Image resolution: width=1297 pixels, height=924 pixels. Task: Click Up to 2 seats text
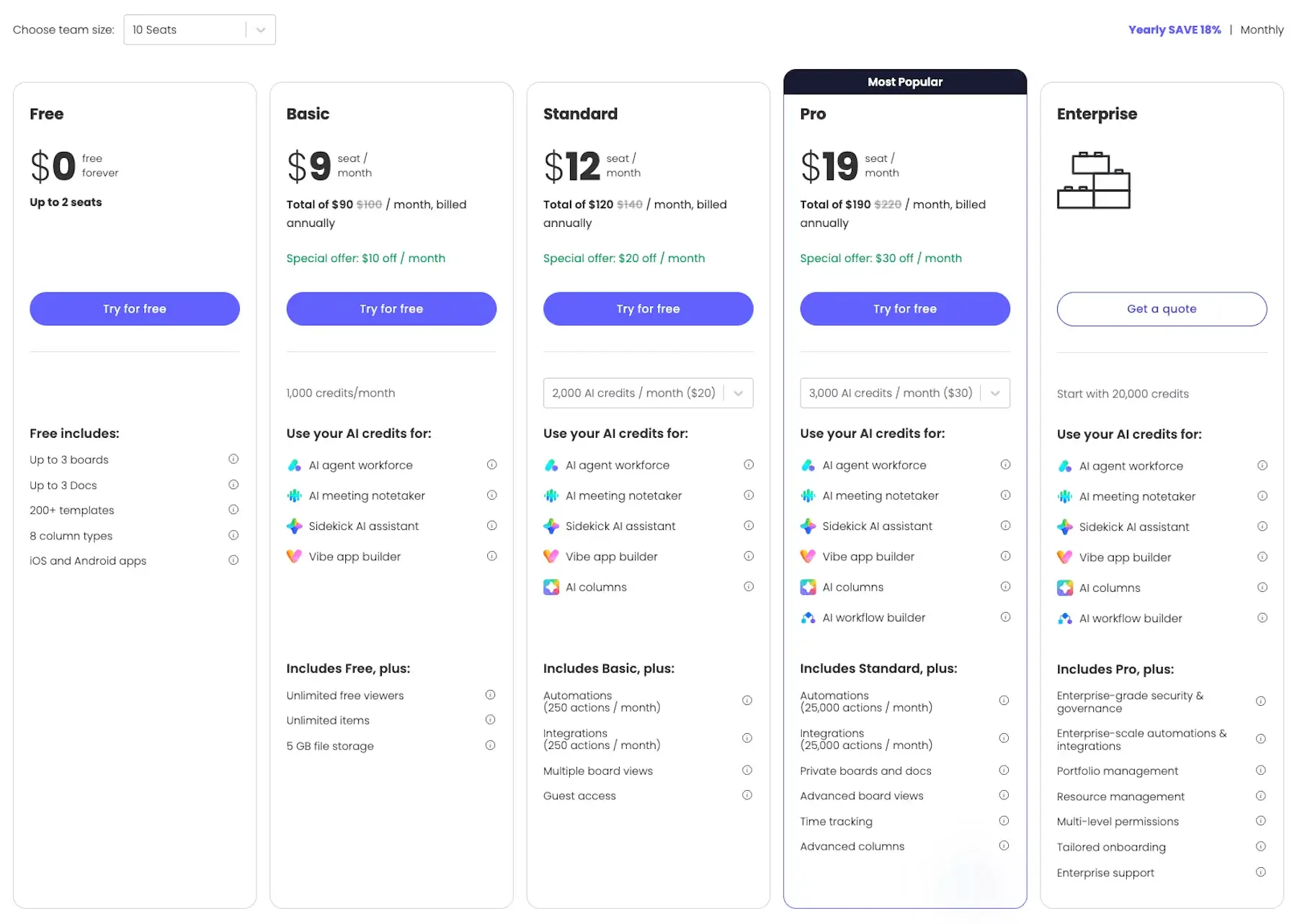pos(66,202)
